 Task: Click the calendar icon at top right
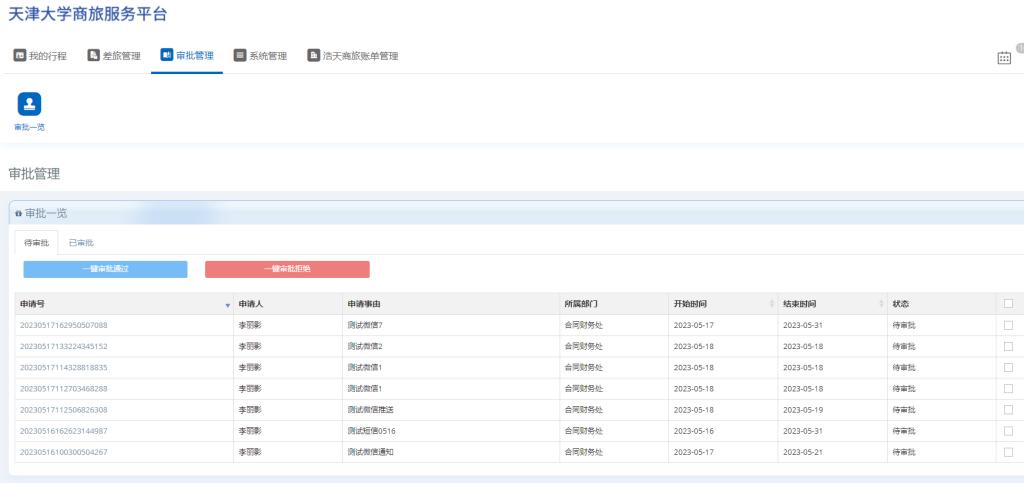(x=1004, y=58)
